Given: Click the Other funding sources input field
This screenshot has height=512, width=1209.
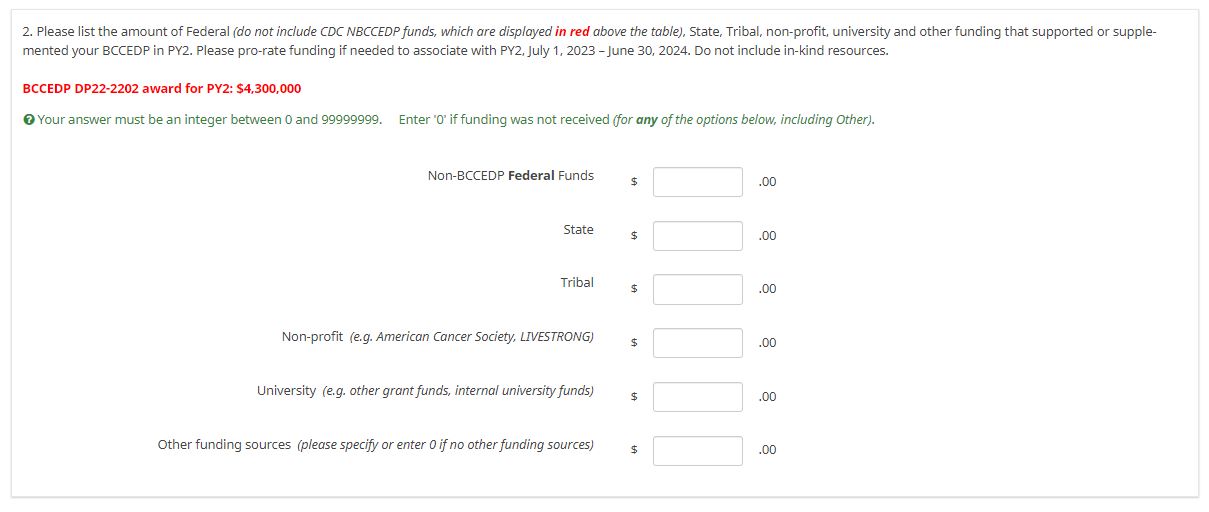Looking at the screenshot, I should tap(697, 450).
